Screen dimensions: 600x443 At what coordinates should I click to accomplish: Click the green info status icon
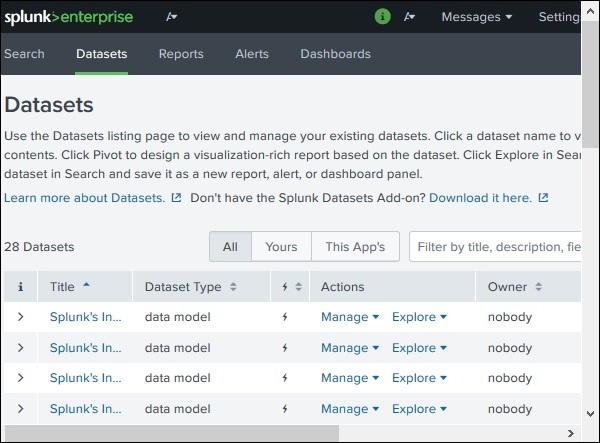pos(382,17)
